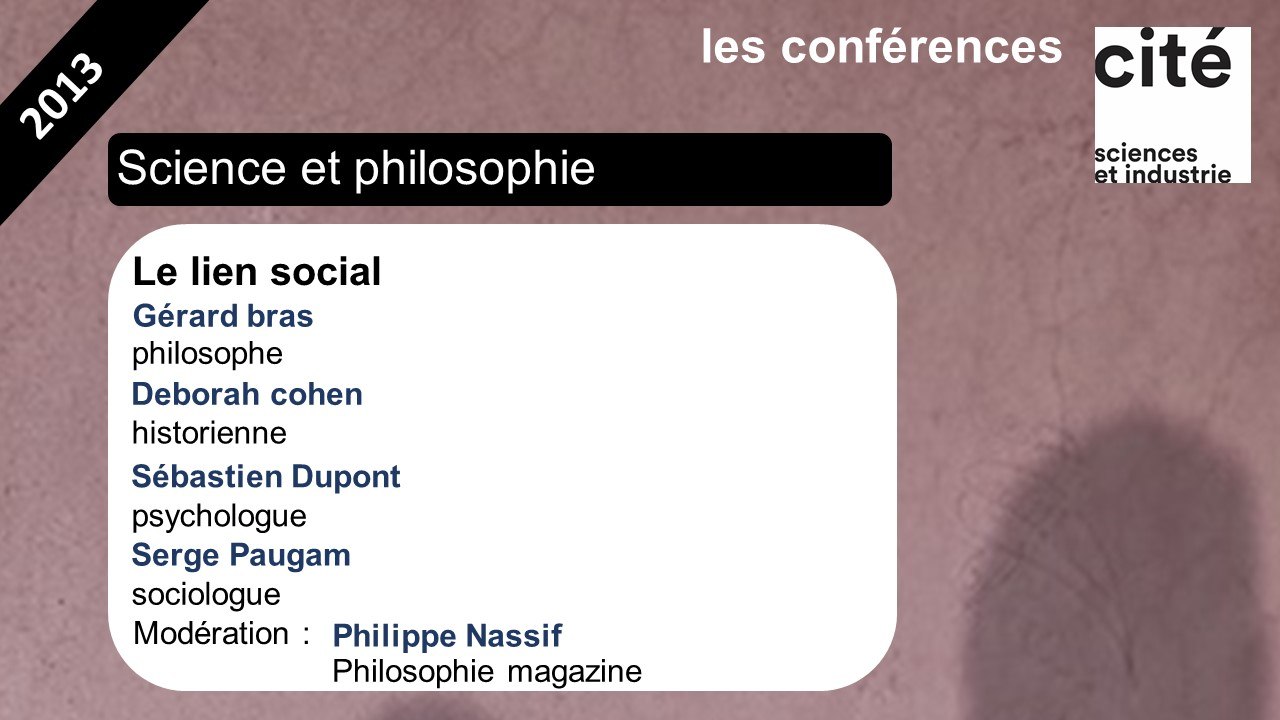The height and width of the screenshot is (720, 1280).
Task: Select the name Sébastien Dupont
Action: coord(266,476)
